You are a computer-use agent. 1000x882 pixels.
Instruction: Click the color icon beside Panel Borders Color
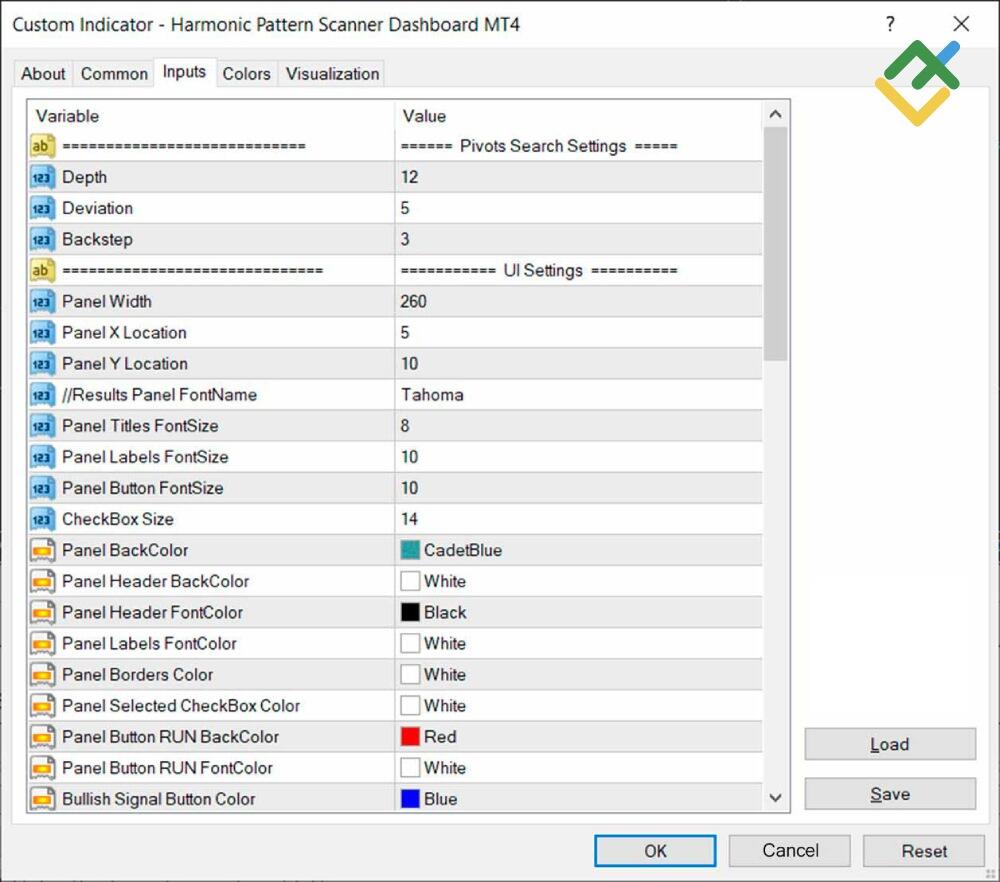pos(42,675)
